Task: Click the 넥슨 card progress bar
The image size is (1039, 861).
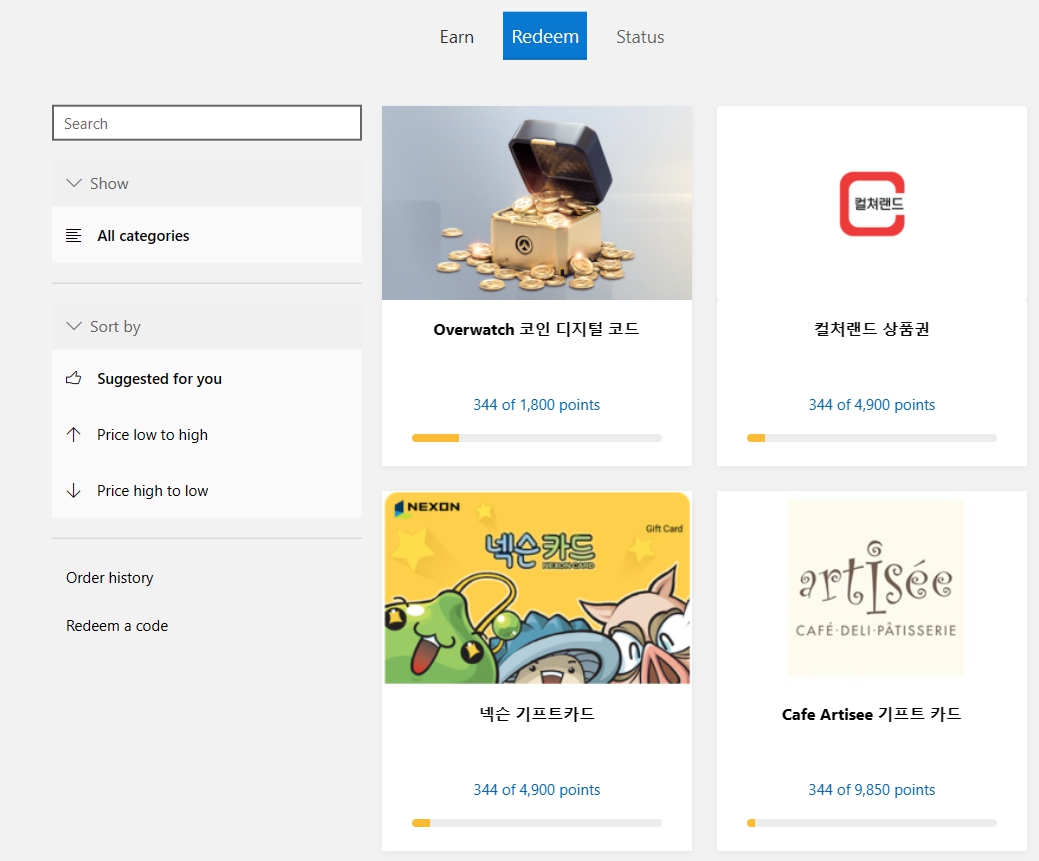Action: pyautogui.click(x=537, y=823)
